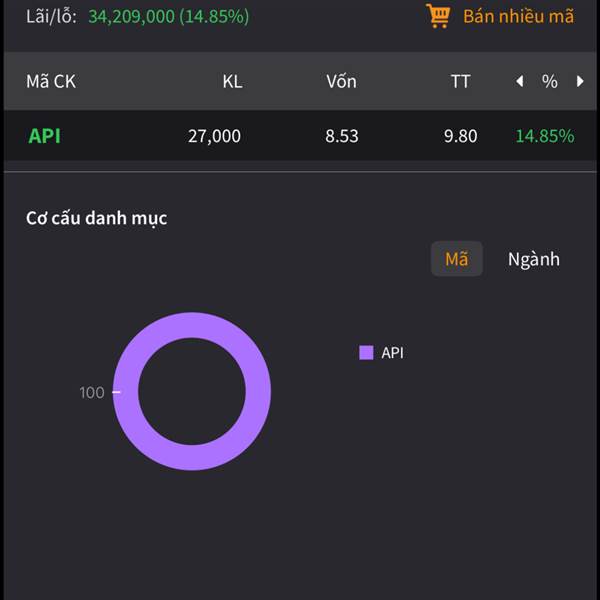Select the Mã tab
600x600 pixels.
tap(457, 259)
